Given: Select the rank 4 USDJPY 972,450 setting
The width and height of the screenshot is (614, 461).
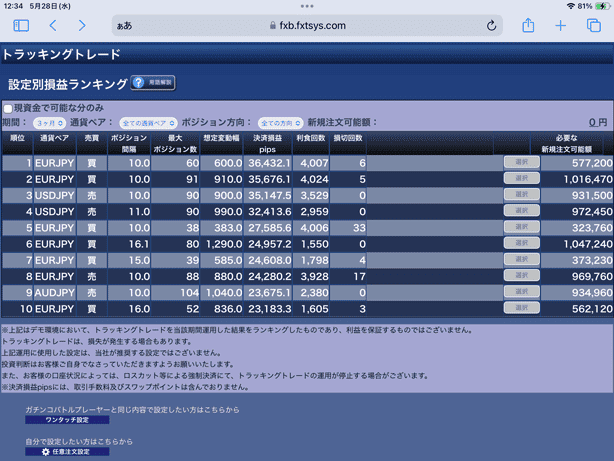Looking at the screenshot, I should [x=522, y=211].
